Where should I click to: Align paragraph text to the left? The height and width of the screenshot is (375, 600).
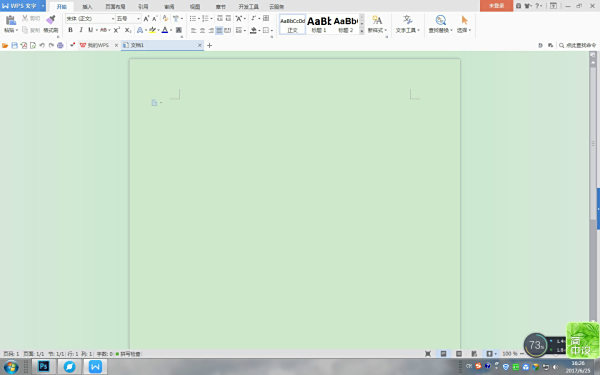coord(194,30)
